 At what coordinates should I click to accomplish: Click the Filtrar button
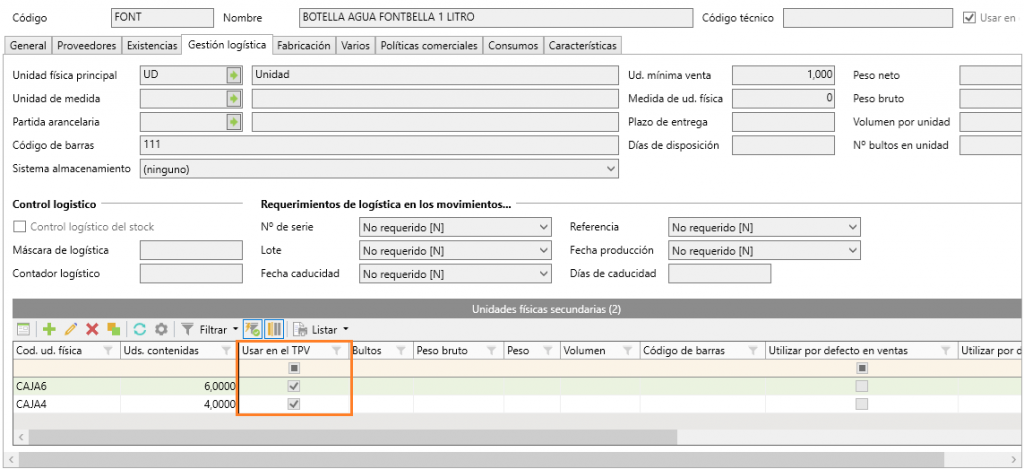(210, 329)
